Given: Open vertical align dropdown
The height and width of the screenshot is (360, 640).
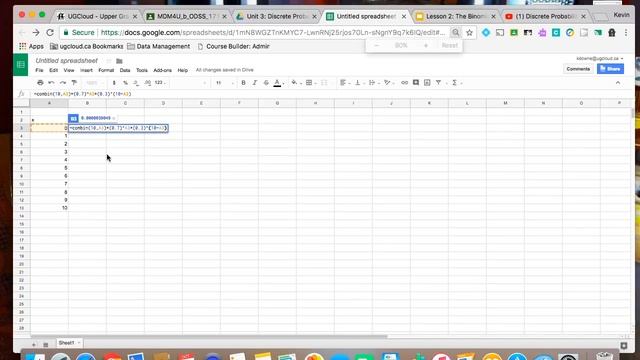Looking at the screenshot, I should [359, 82].
